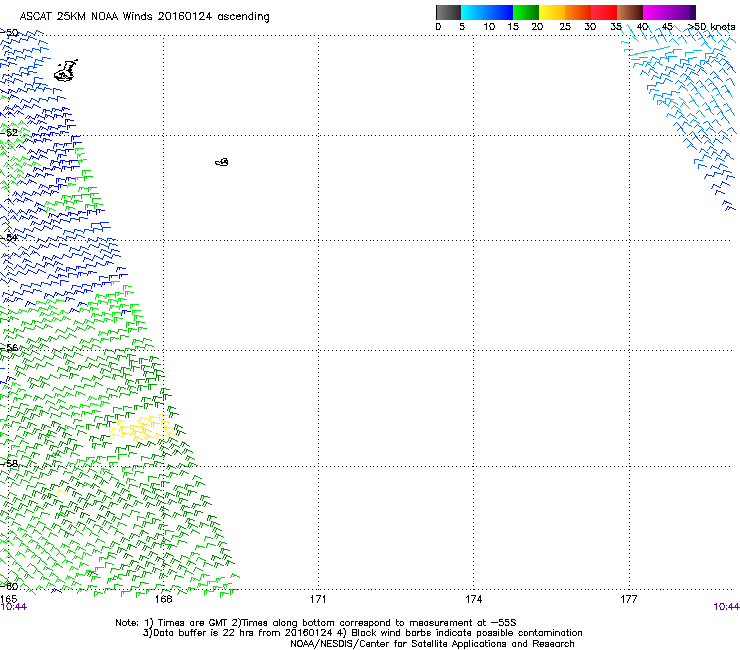
Task: Click the purple 10:44 time under longitude 165
Action: [x=13, y=607]
